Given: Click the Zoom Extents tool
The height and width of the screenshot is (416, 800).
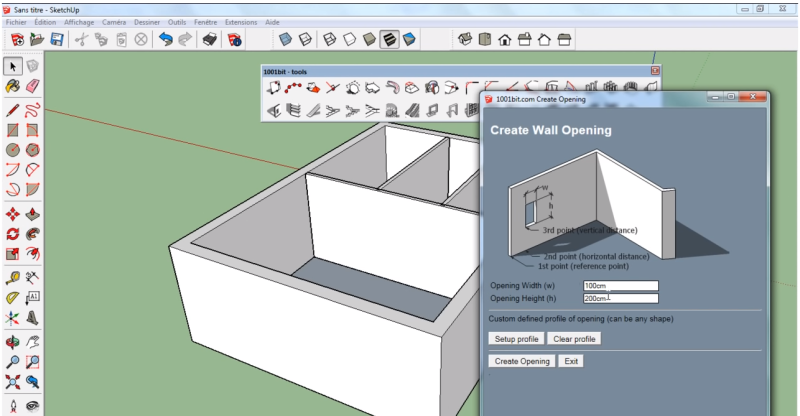Looking at the screenshot, I should click(x=13, y=382).
